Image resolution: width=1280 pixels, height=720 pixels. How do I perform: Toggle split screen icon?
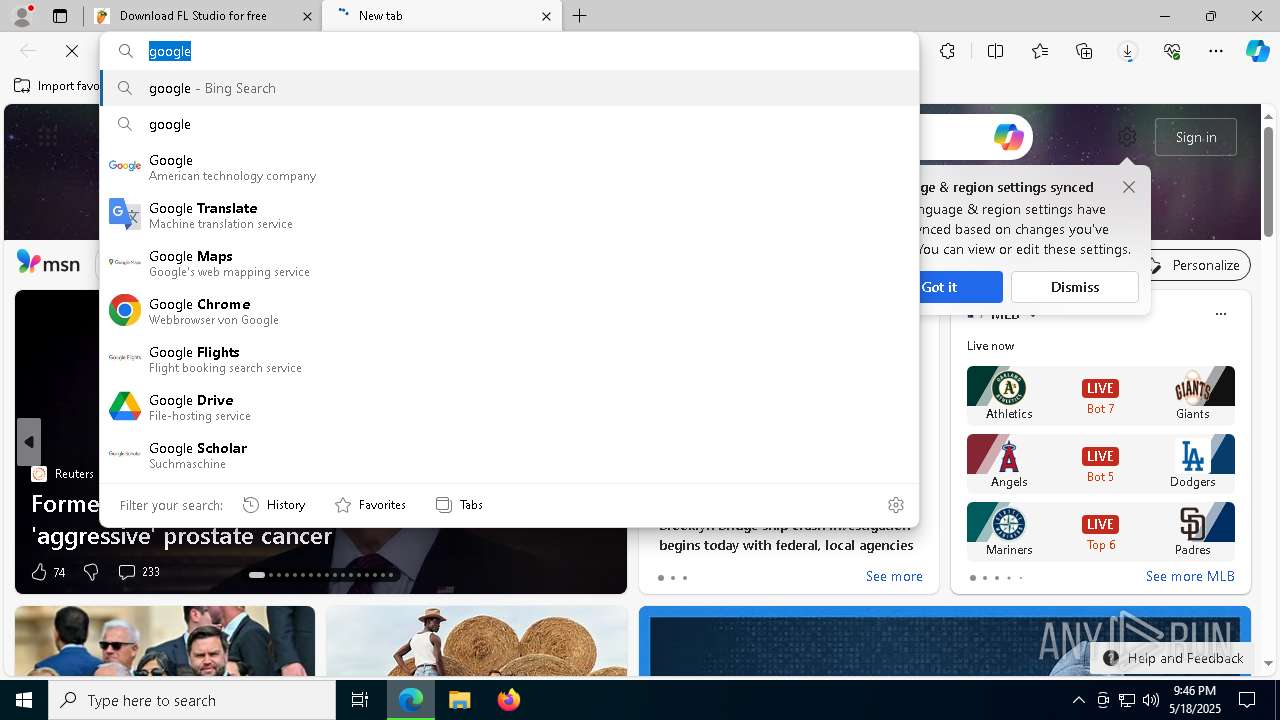995,51
